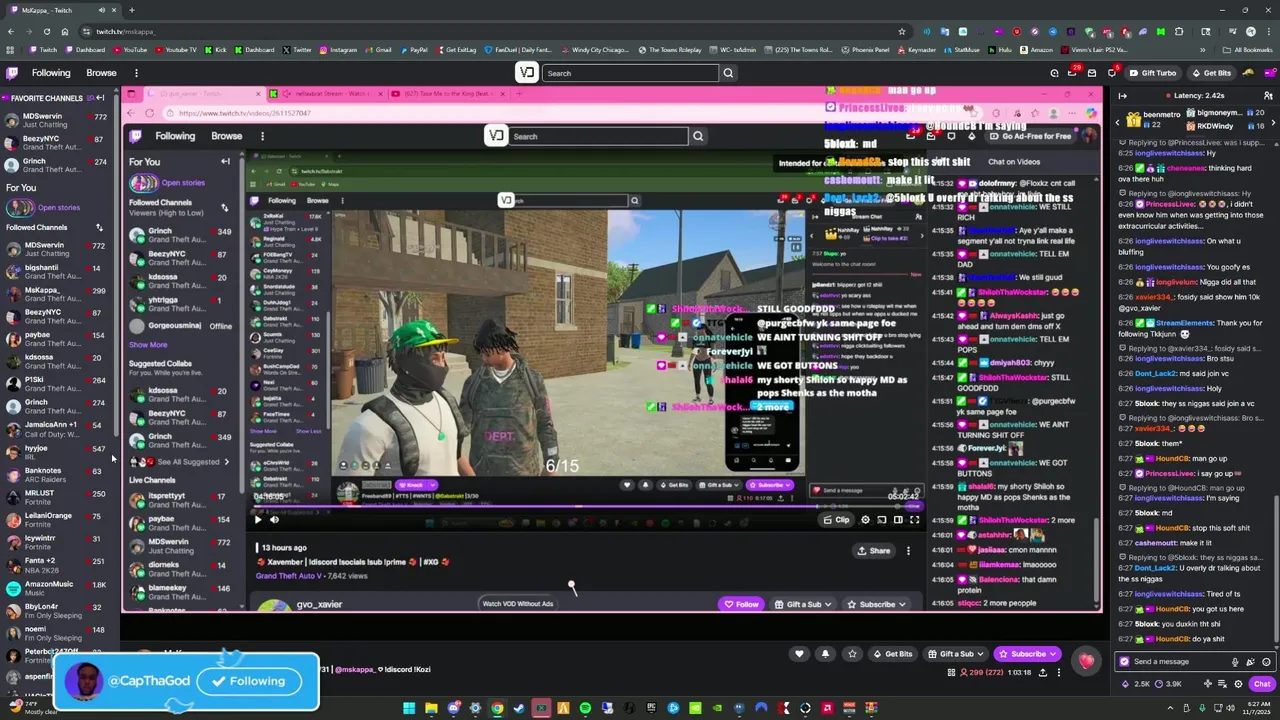Viewport: 1280px width, 720px height.
Task: Open VOD player settings gear
Action: (865, 520)
